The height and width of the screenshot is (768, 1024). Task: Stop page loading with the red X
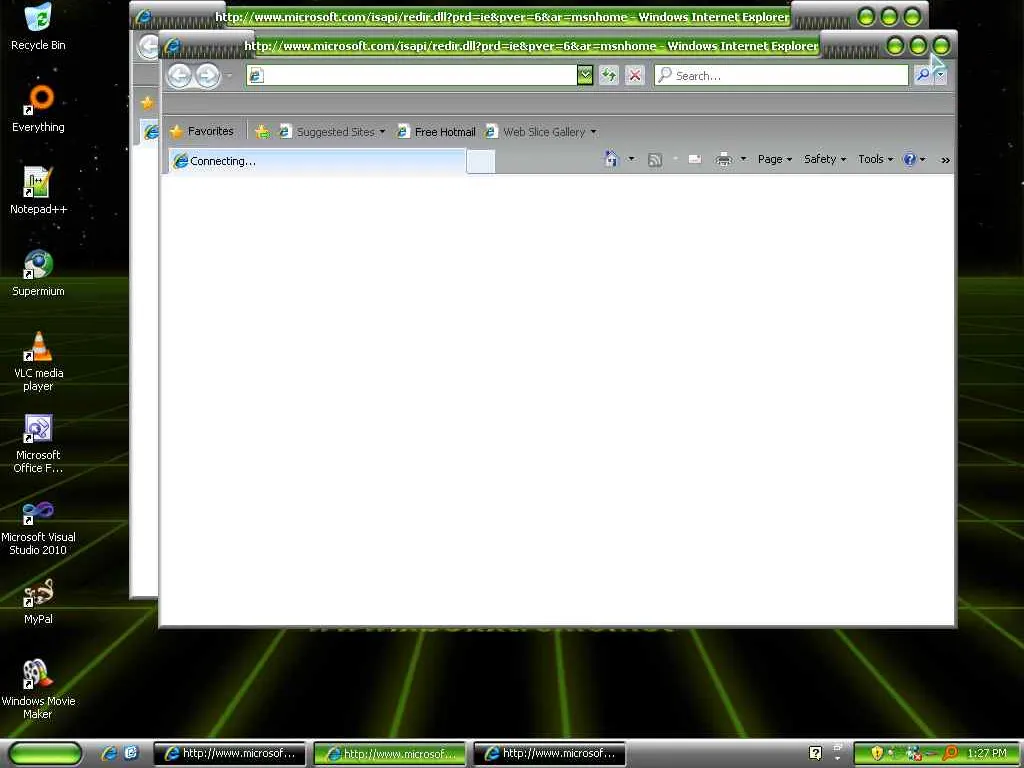pyautogui.click(x=634, y=75)
